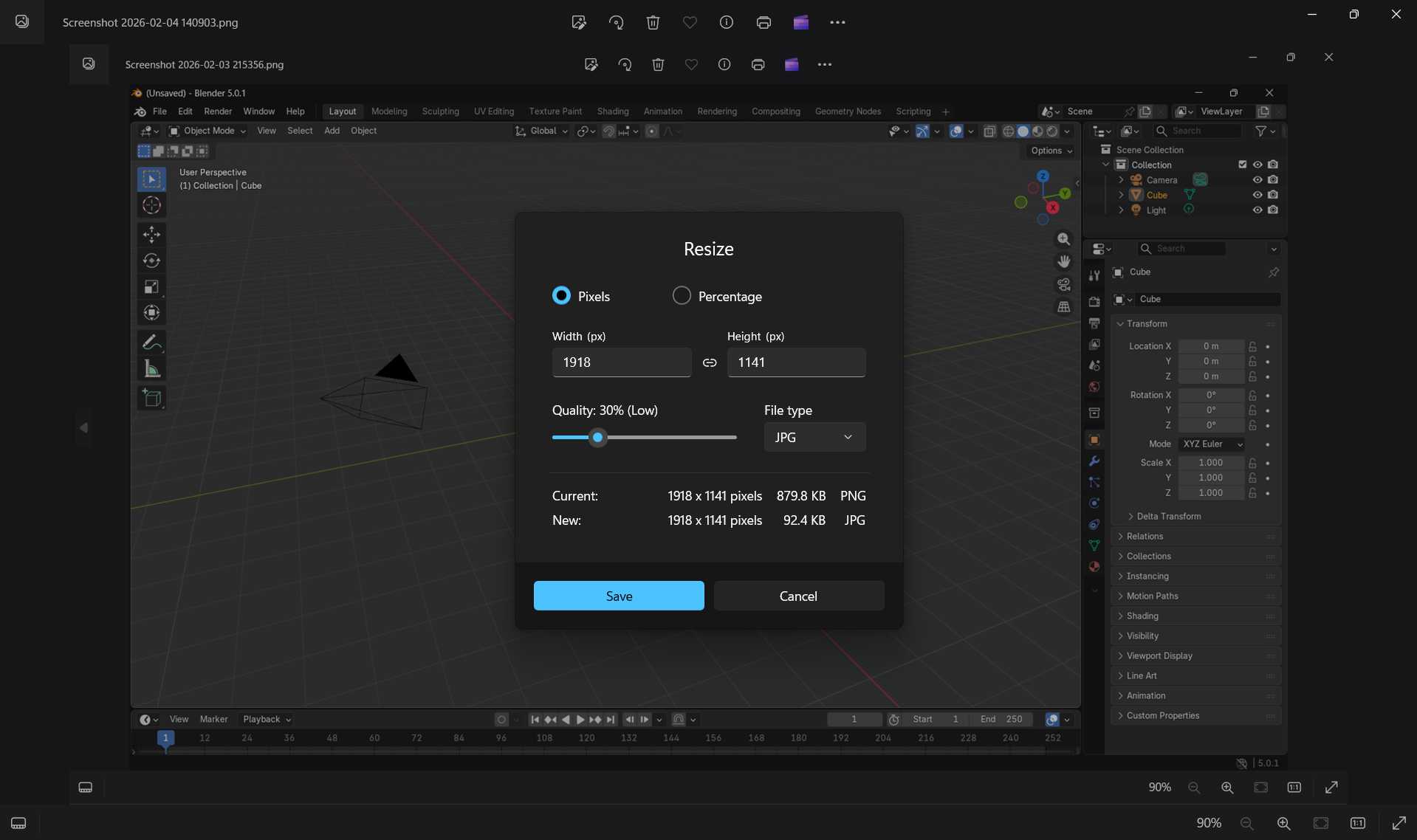Open the Material properties tab

click(1094, 566)
